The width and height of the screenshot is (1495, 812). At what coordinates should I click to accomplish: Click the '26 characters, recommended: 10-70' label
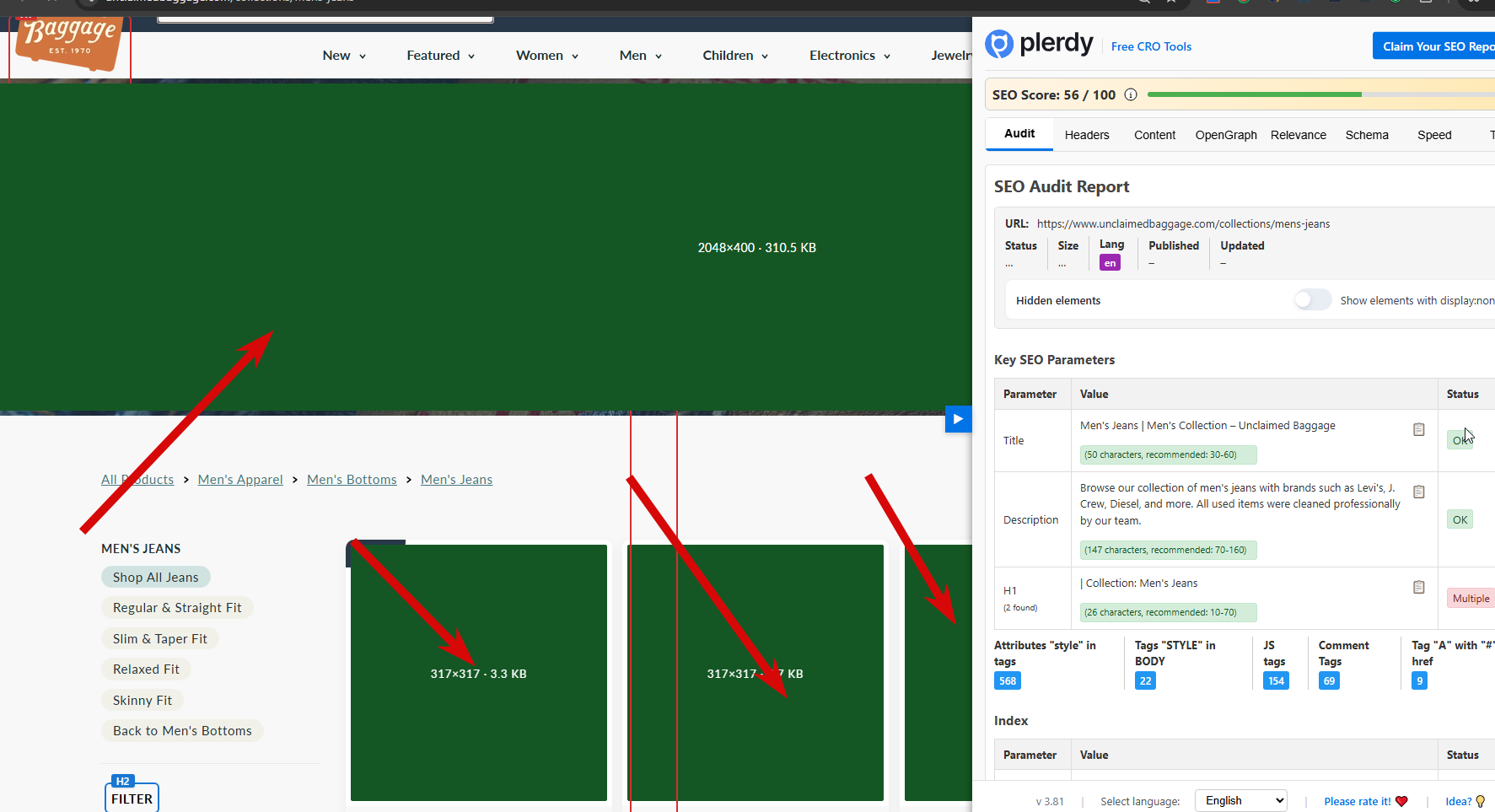coord(1168,612)
